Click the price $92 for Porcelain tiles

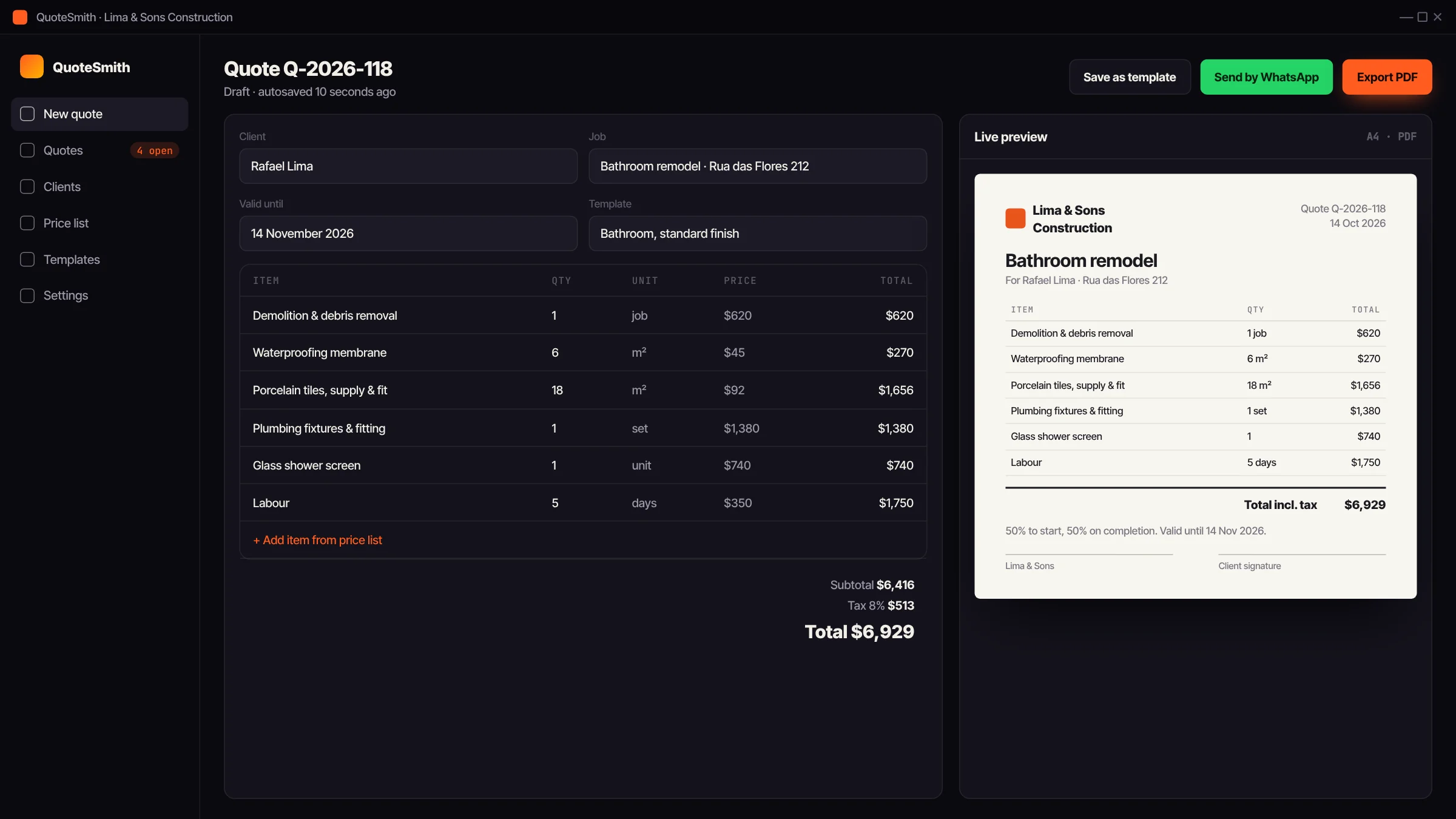(x=734, y=390)
